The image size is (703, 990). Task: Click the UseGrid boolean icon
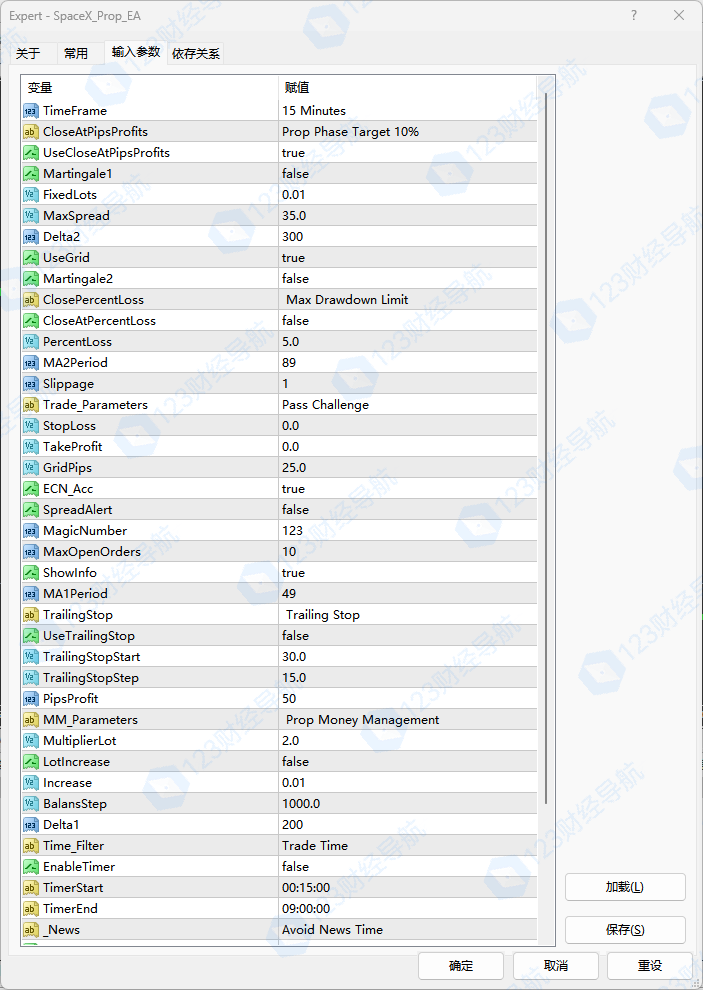[30, 258]
